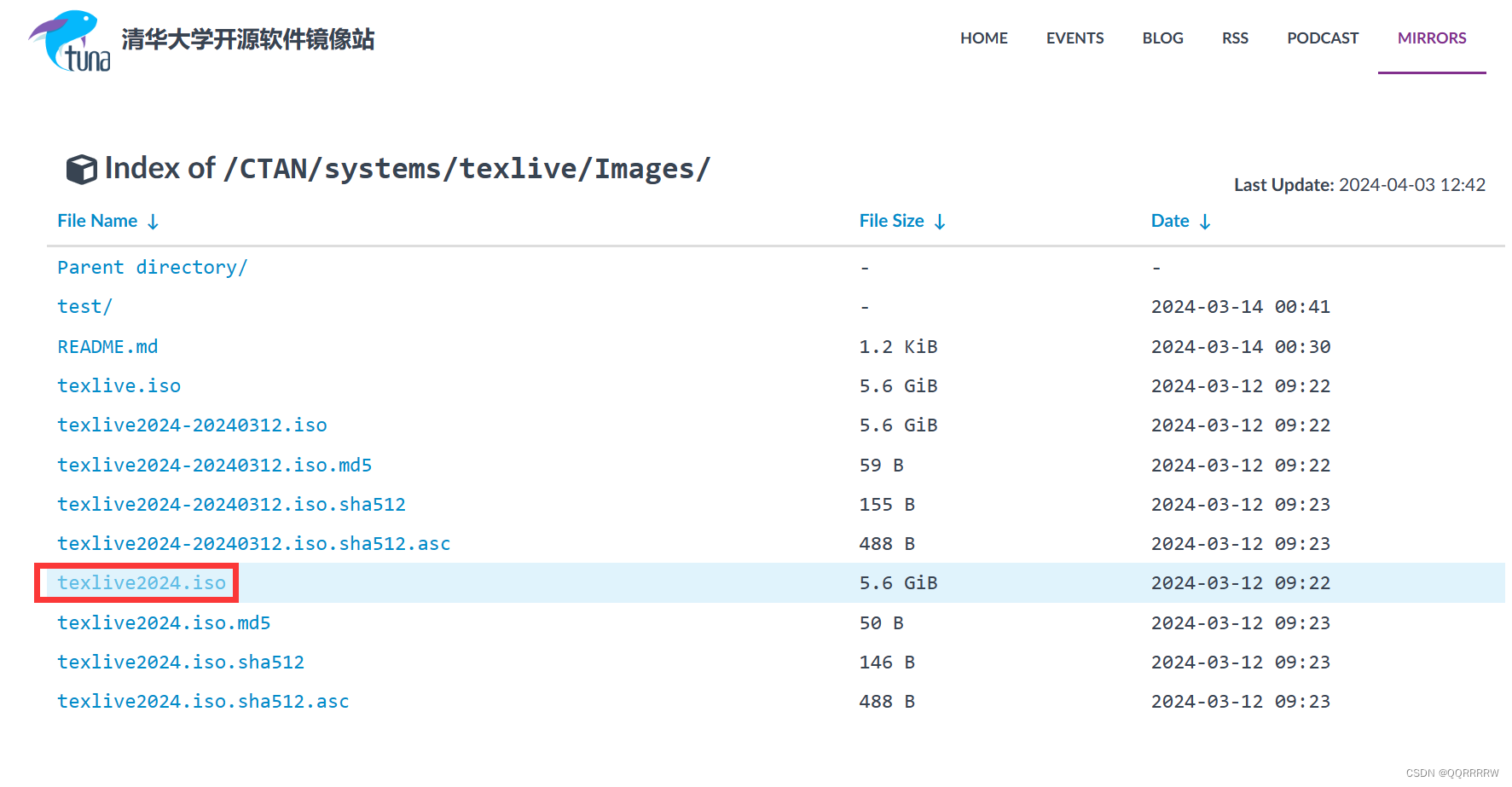Viewport: 1512px width, 787px height.
Task: Click the TUNA fish logo
Action: 70,41
